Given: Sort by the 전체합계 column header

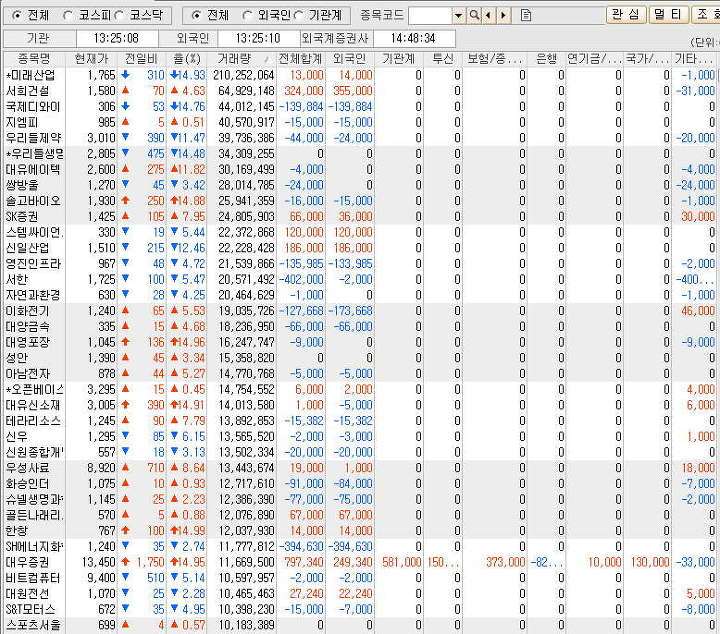Looking at the screenshot, I should (x=301, y=59).
